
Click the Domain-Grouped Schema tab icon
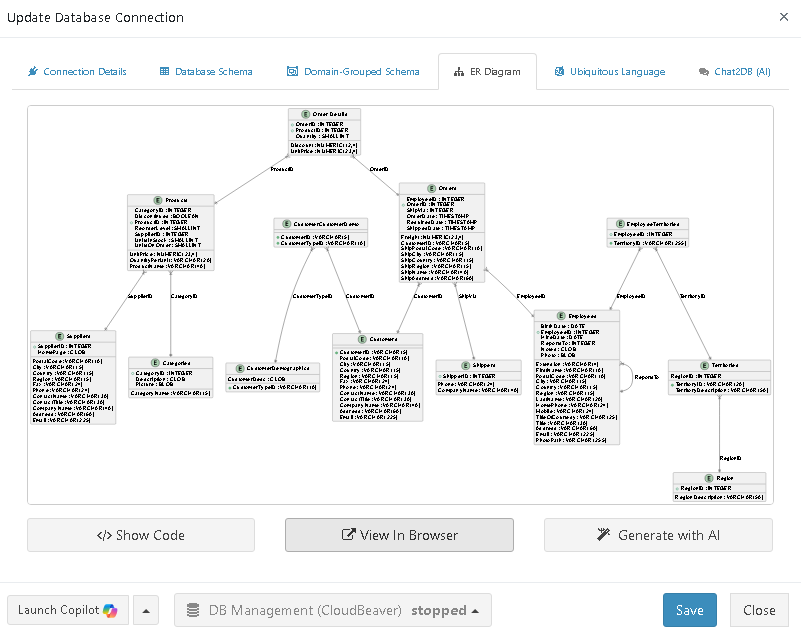(292, 72)
